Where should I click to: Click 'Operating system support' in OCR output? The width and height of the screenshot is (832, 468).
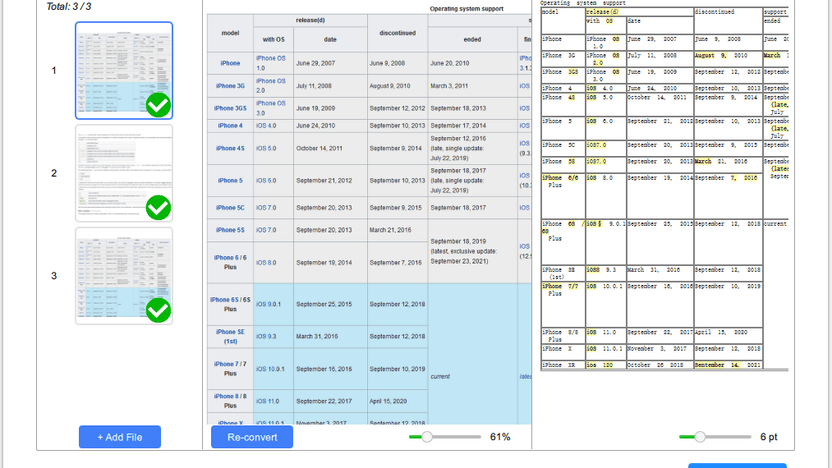(x=583, y=3)
